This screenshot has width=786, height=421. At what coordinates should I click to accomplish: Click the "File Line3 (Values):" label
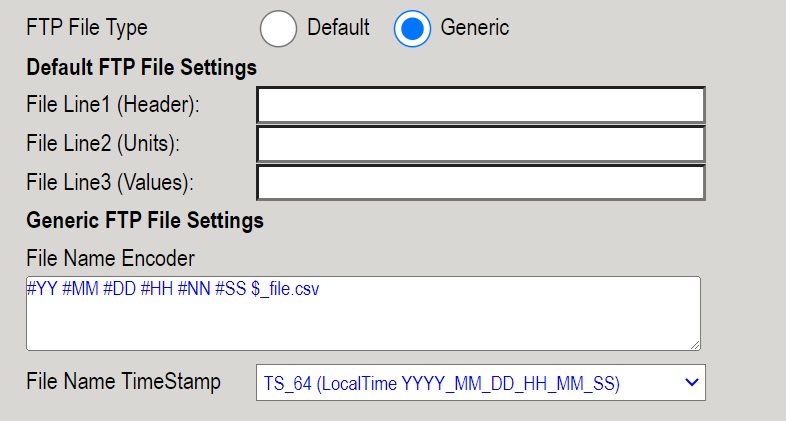[x=109, y=182]
